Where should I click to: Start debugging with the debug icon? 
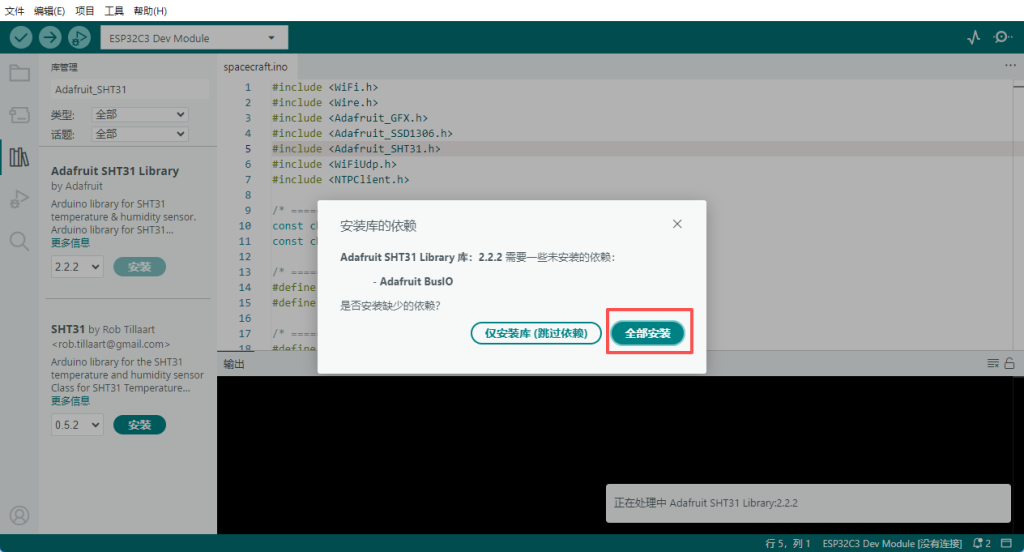79,37
